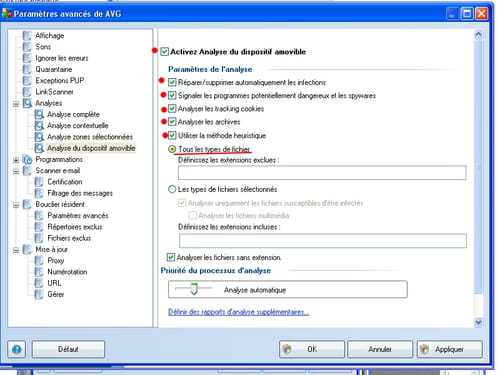Open help with the question mark button
The width and height of the screenshot is (500, 375).
click(x=17, y=349)
